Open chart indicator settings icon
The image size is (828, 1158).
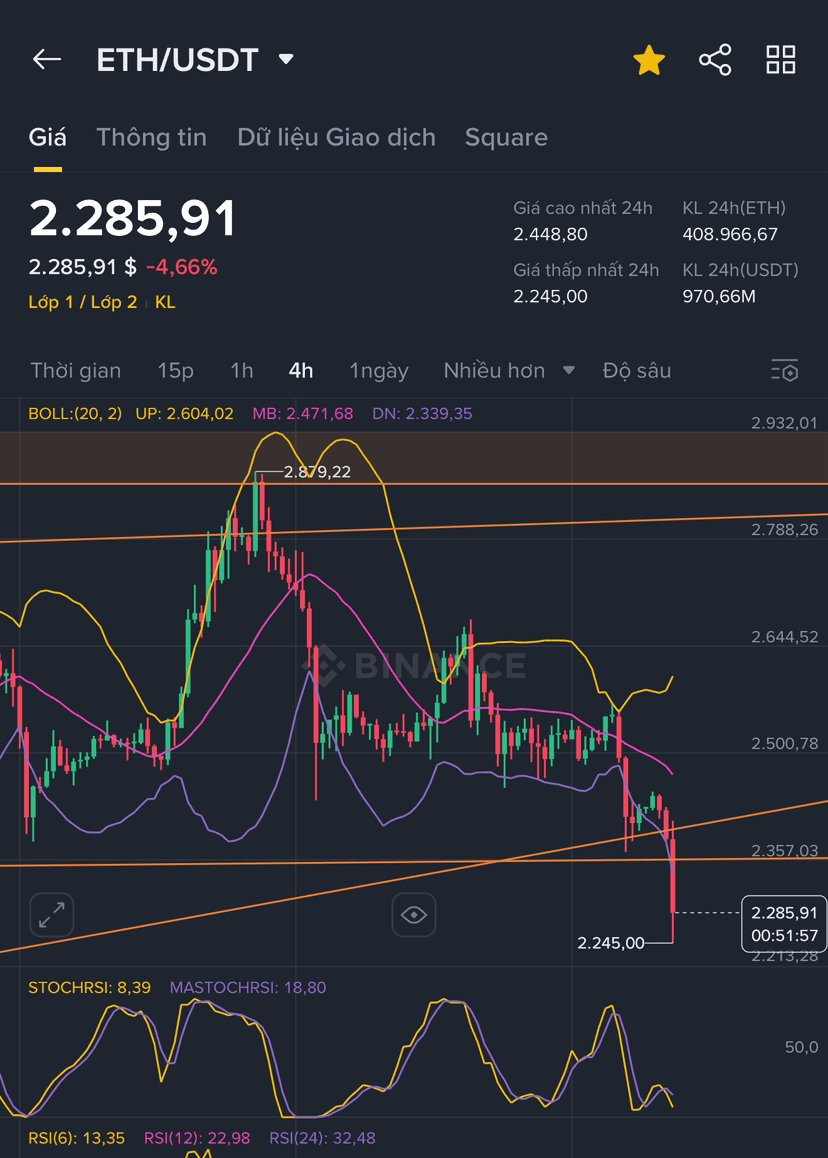coord(785,370)
